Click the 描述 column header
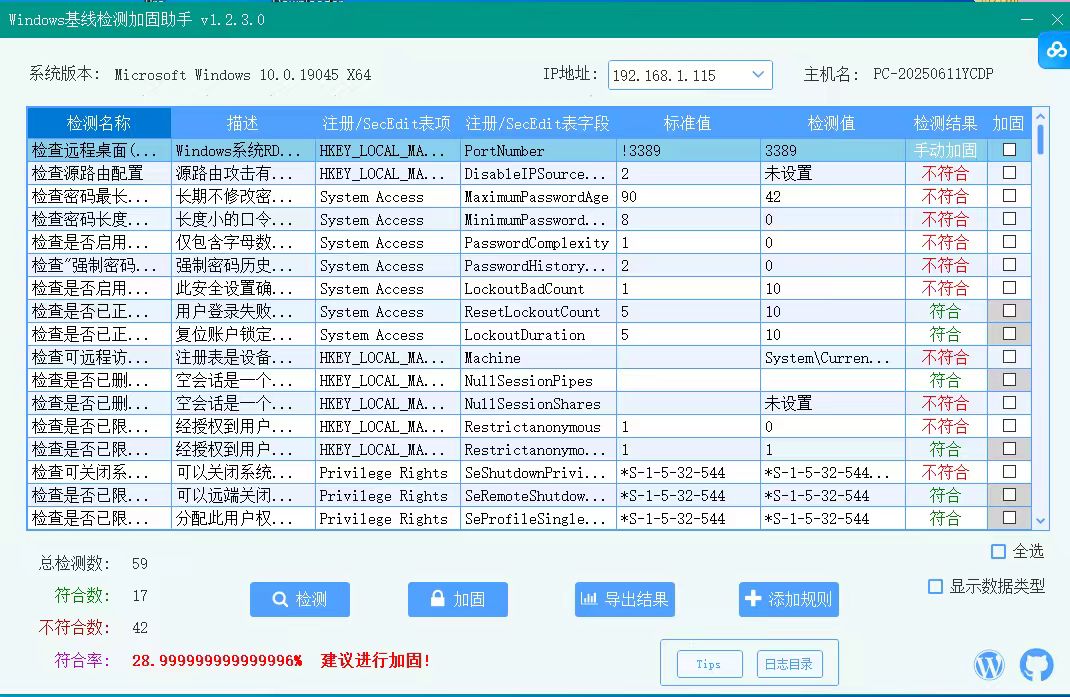The image size is (1070, 697). 243,123
